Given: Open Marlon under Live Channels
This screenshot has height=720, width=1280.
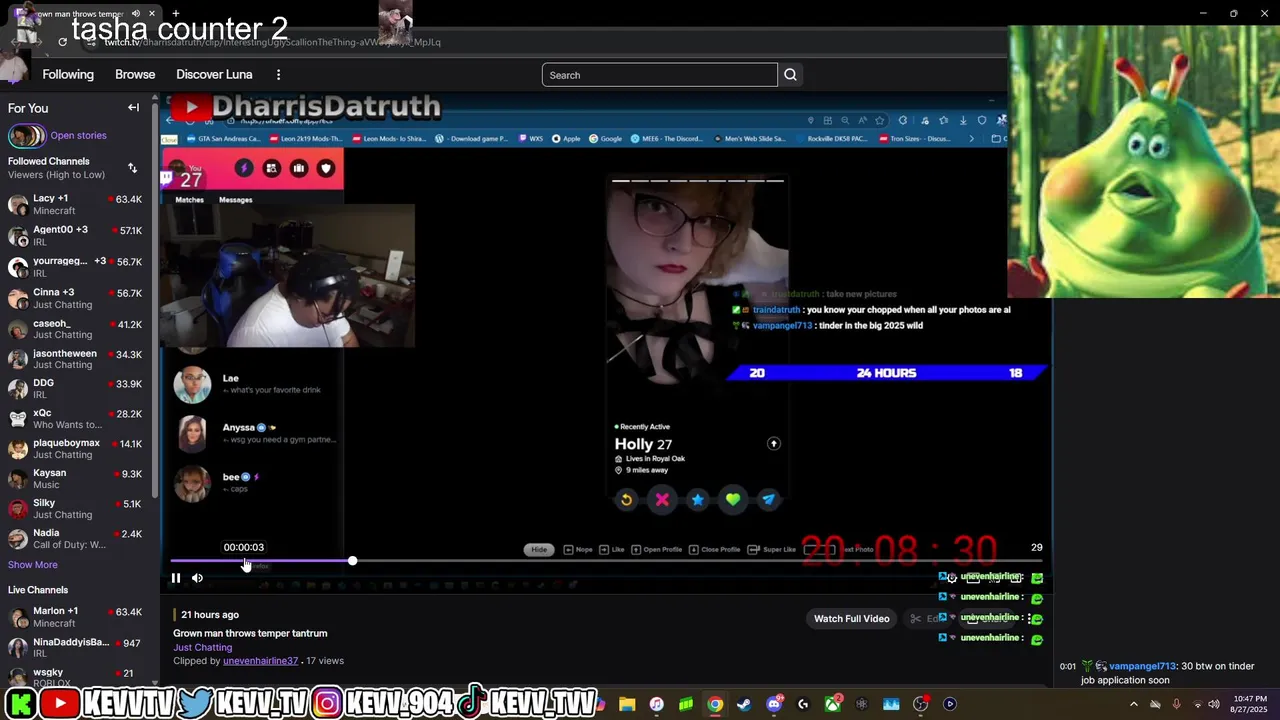Looking at the screenshot, I should [75, 617].
